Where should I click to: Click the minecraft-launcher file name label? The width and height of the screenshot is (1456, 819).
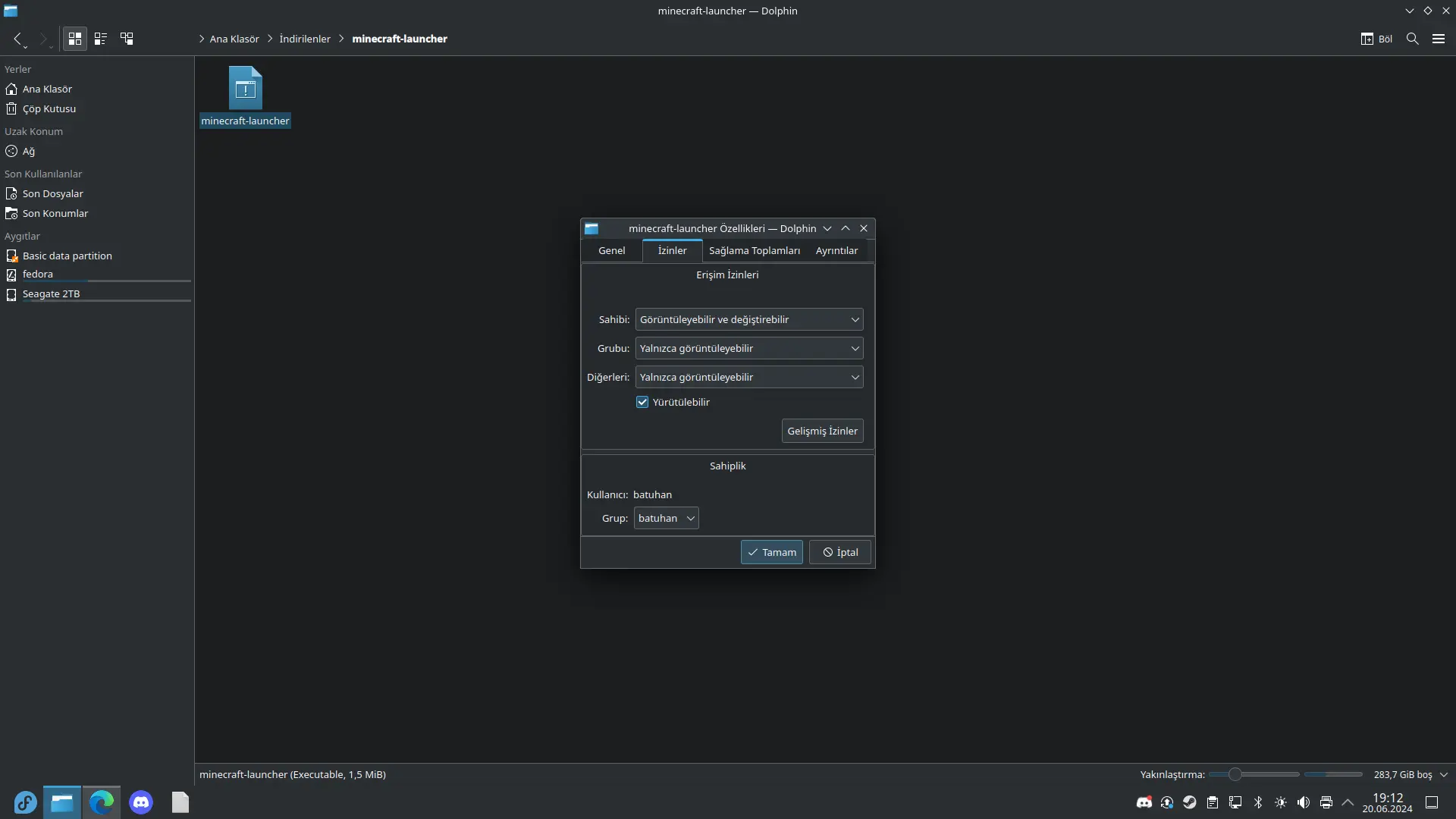pyautogui.click(x=245, y=121)
